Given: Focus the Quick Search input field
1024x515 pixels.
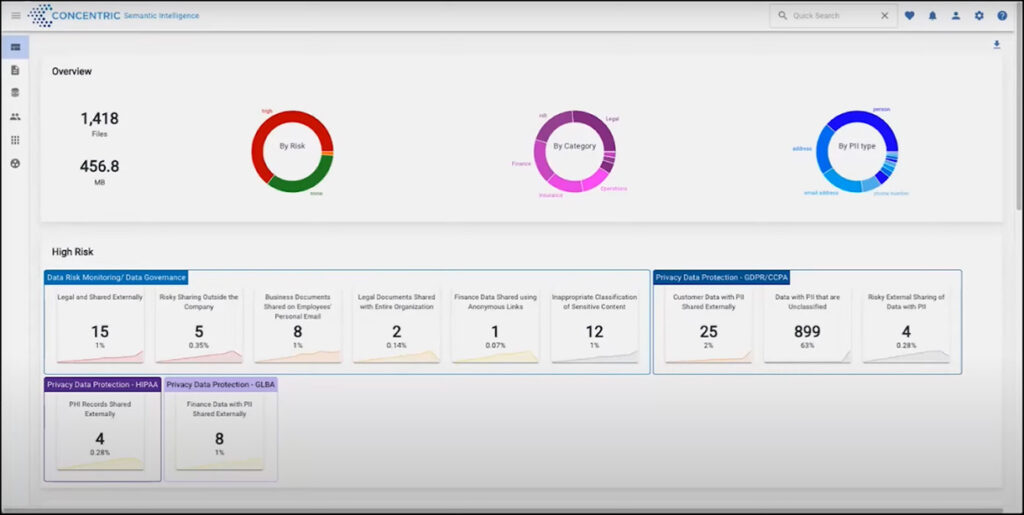Looking at the screenshot, I should pos(833,16).
